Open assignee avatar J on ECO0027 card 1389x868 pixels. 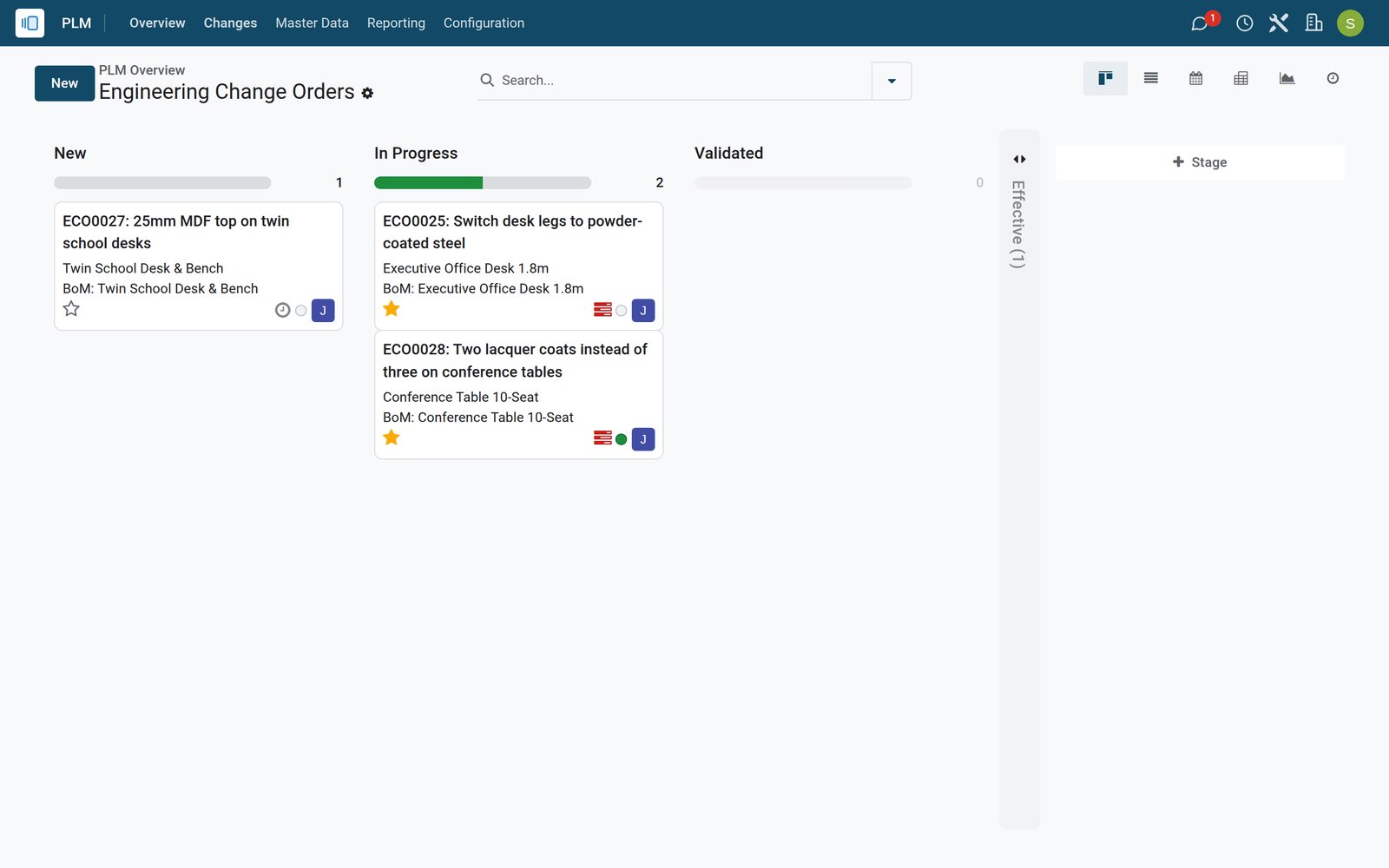point(323,311)
